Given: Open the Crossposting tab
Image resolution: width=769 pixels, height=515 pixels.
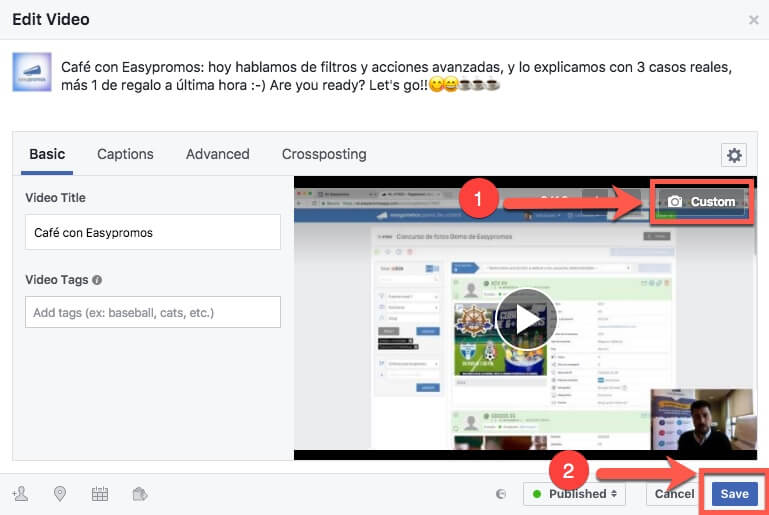Looking at the screenshot, I should tap(324, 154).
